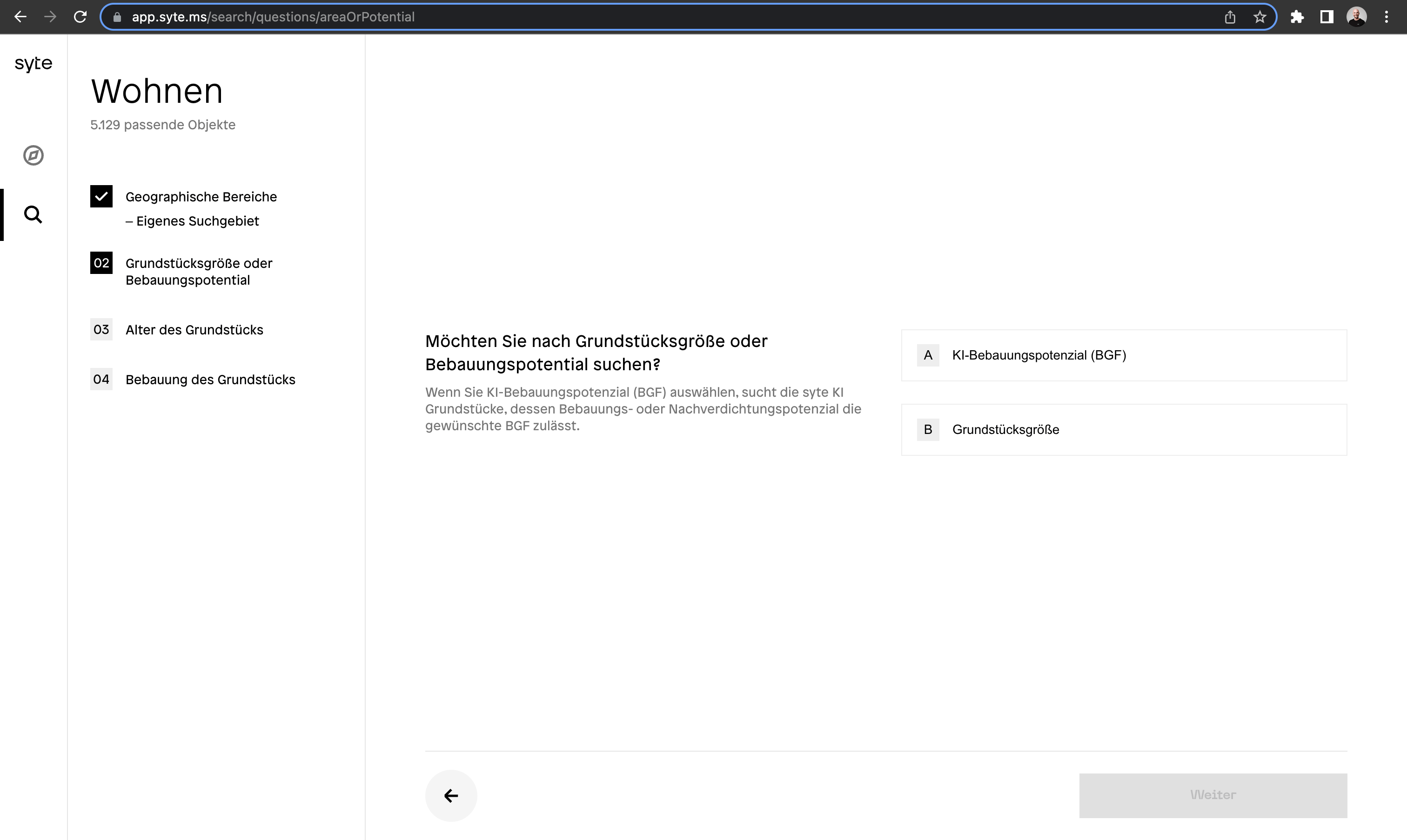Image resolution: width=1407 pixels, height=840 pixels.
Task: Reload the page with browser refresh icon
Action: pyautogui.click(x=80, y=17)
